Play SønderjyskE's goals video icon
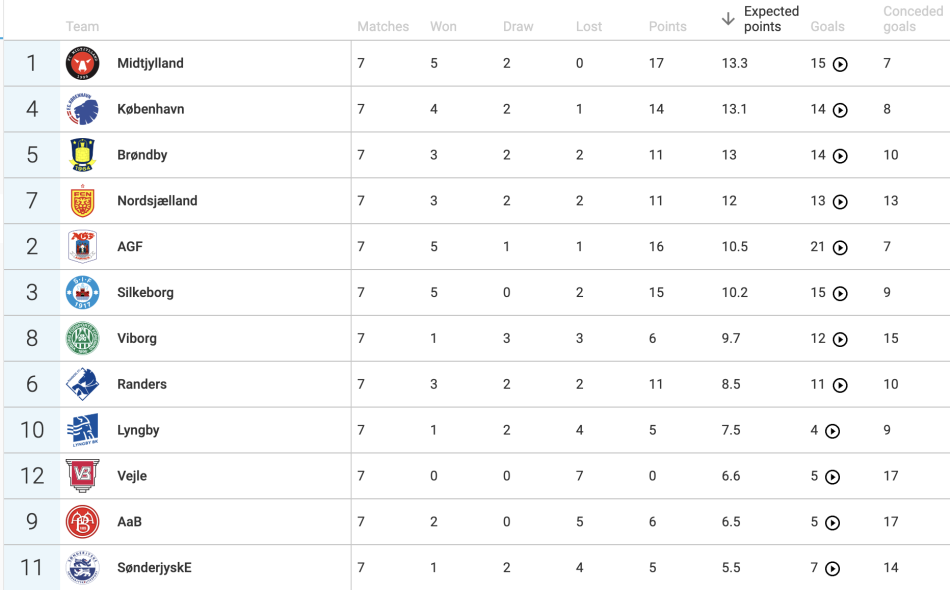 pyautogui.click(x=832, y=569)
